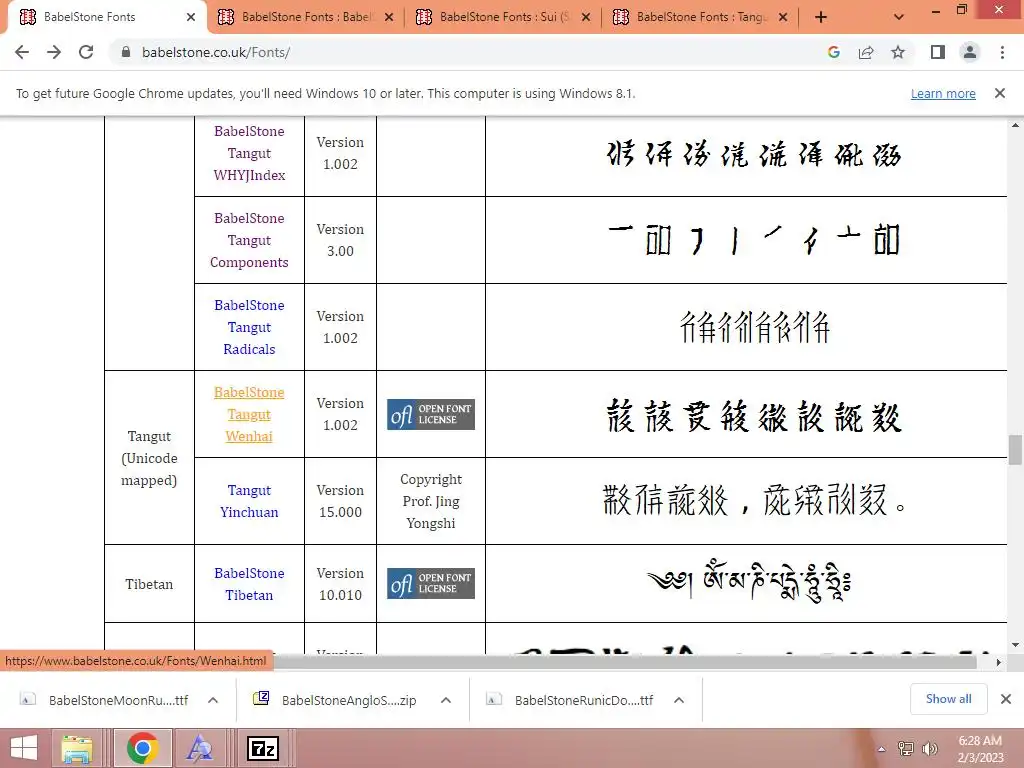View site information via the lock icon
1024x768 pixels.
(x=126, y=52)
